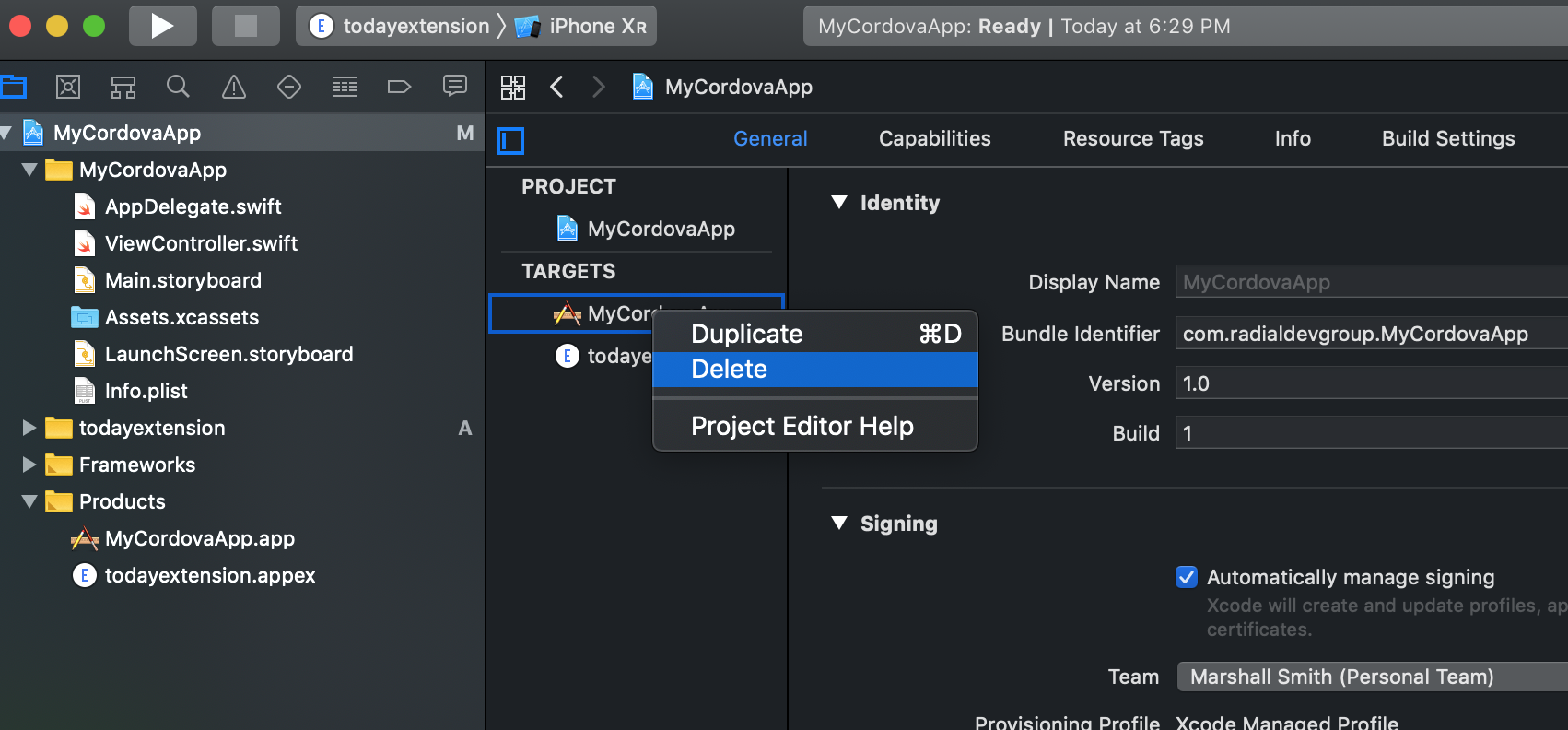Collapse the Products group
The image size is (1568, 730).
[29, 501]
